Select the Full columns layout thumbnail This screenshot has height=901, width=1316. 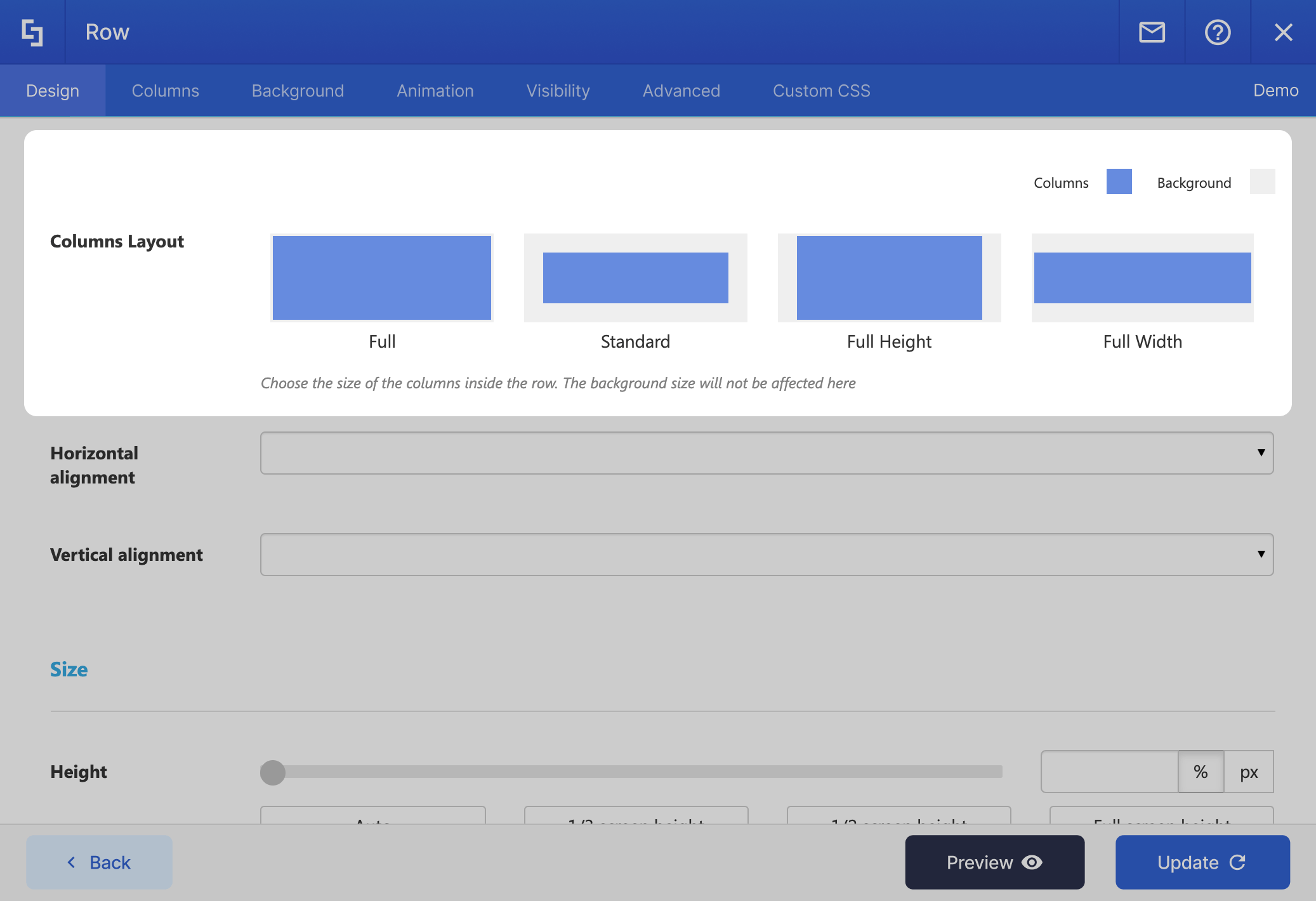[382, 278]
